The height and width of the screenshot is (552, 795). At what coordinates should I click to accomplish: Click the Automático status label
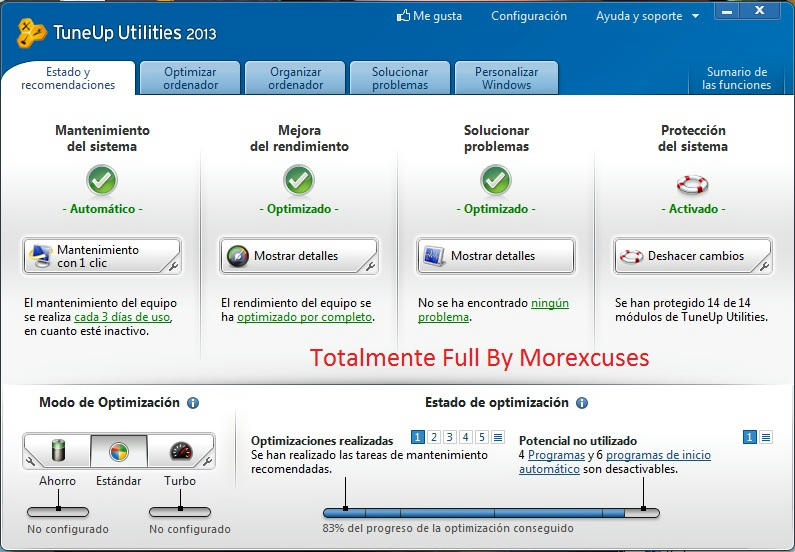pyautogui.click(x=102, y=209)
